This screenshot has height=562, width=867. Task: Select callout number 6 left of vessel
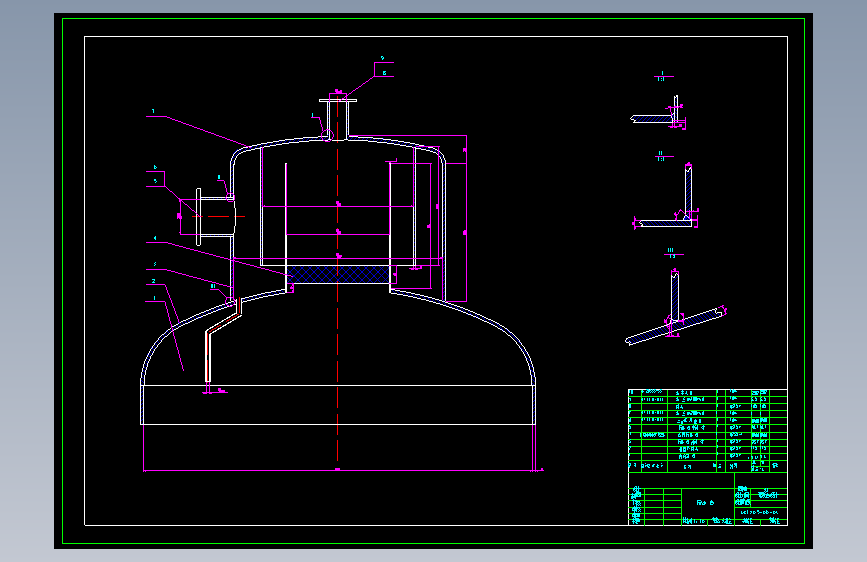click(155, 167)
